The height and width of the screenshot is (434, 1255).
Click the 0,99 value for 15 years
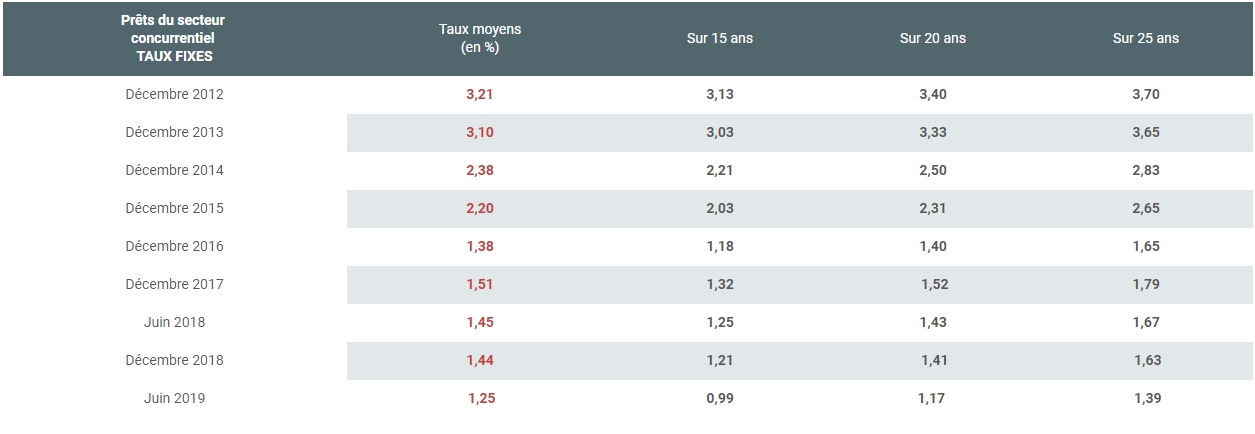[720, 398]
